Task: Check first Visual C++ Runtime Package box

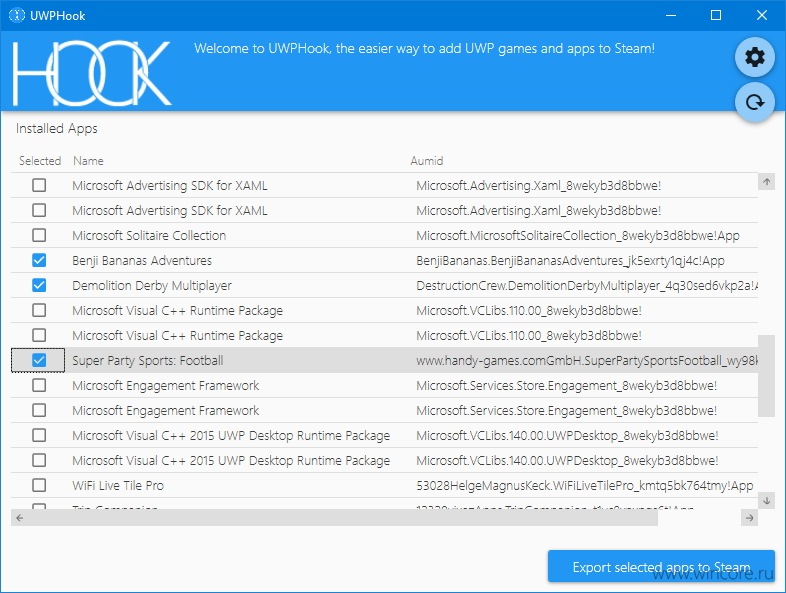Action: click(x=39, y=310)
